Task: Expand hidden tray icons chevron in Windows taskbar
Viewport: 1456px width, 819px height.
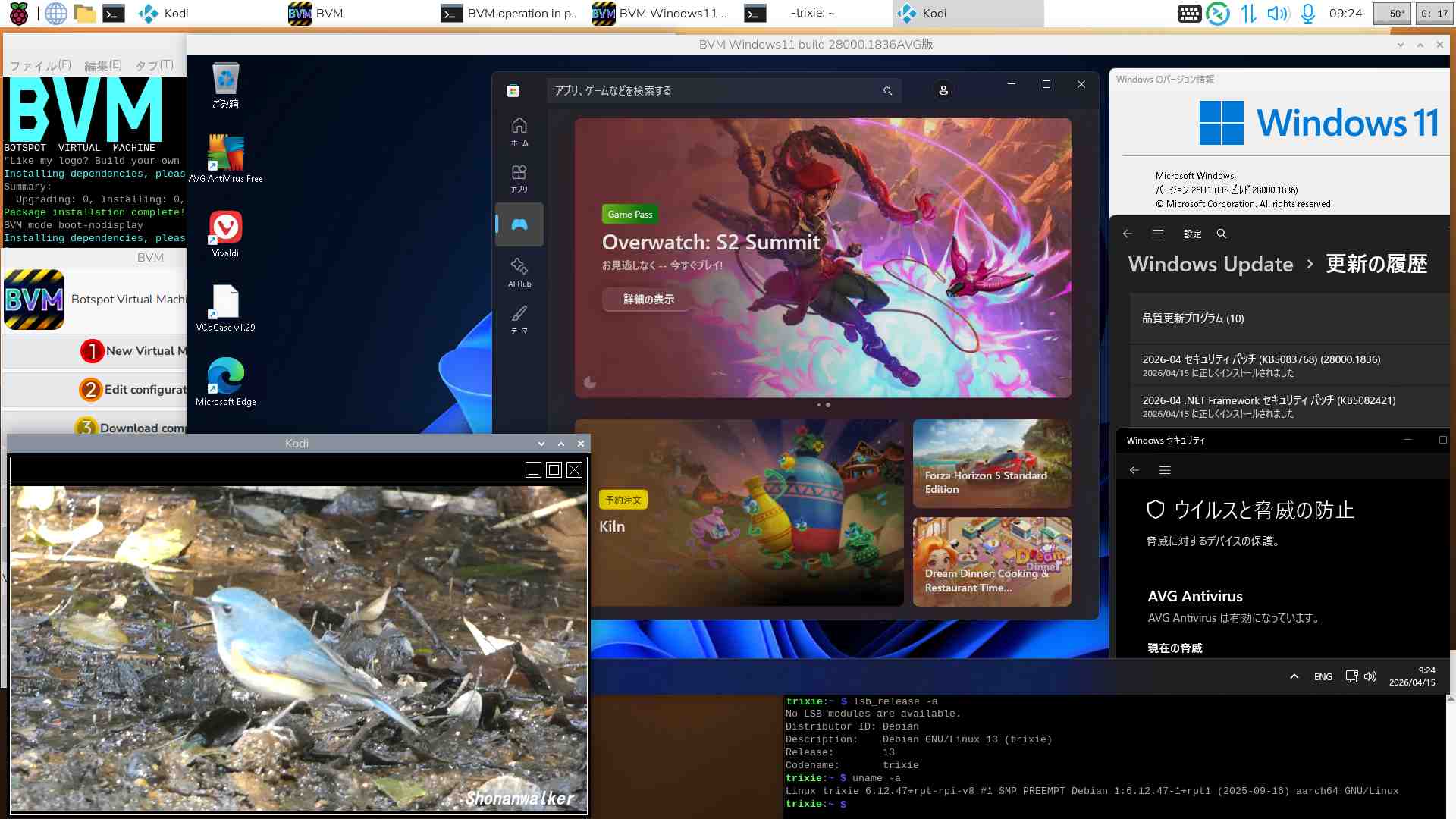Action: pos(1294,676)
